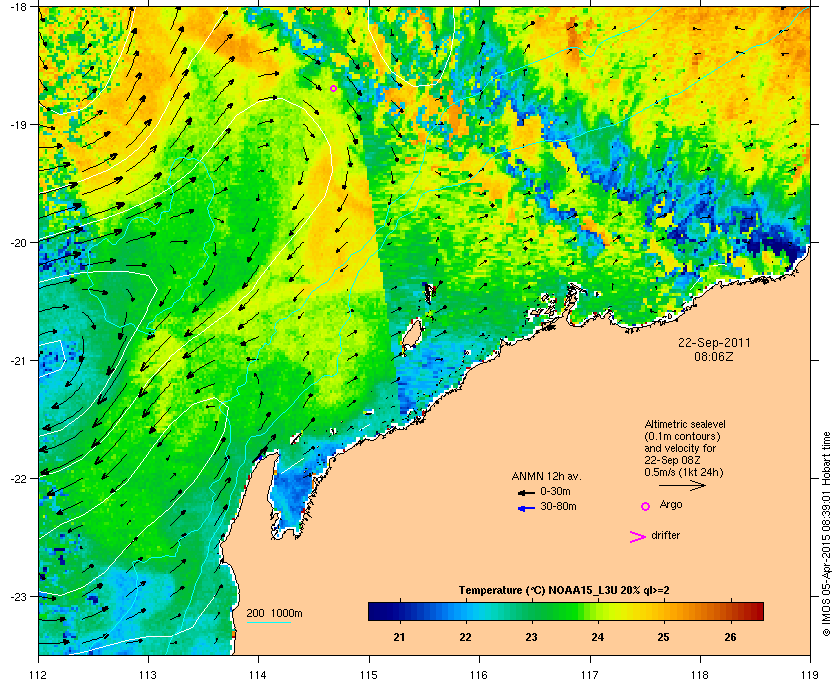Viewport: 840px width, 680px height.
Task: Click the cyan 200 1000m isobath legend line
Action: click(268, 623)
